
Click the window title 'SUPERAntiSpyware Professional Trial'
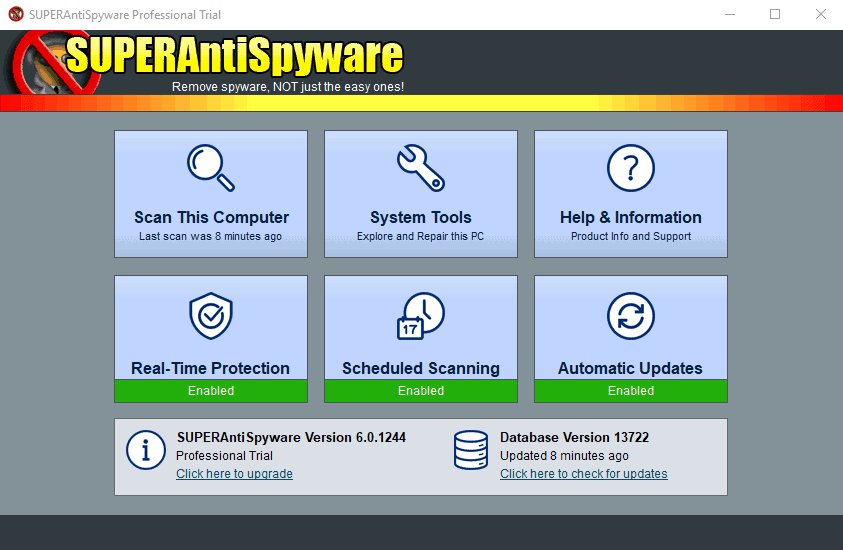pos(125,15)
